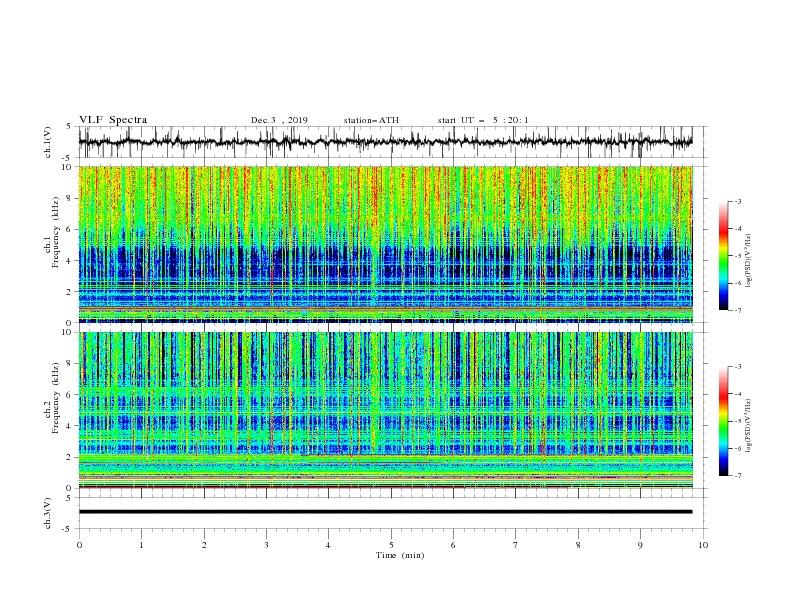Click the "-5" label on ch.2 color bar

click(738, 421)
